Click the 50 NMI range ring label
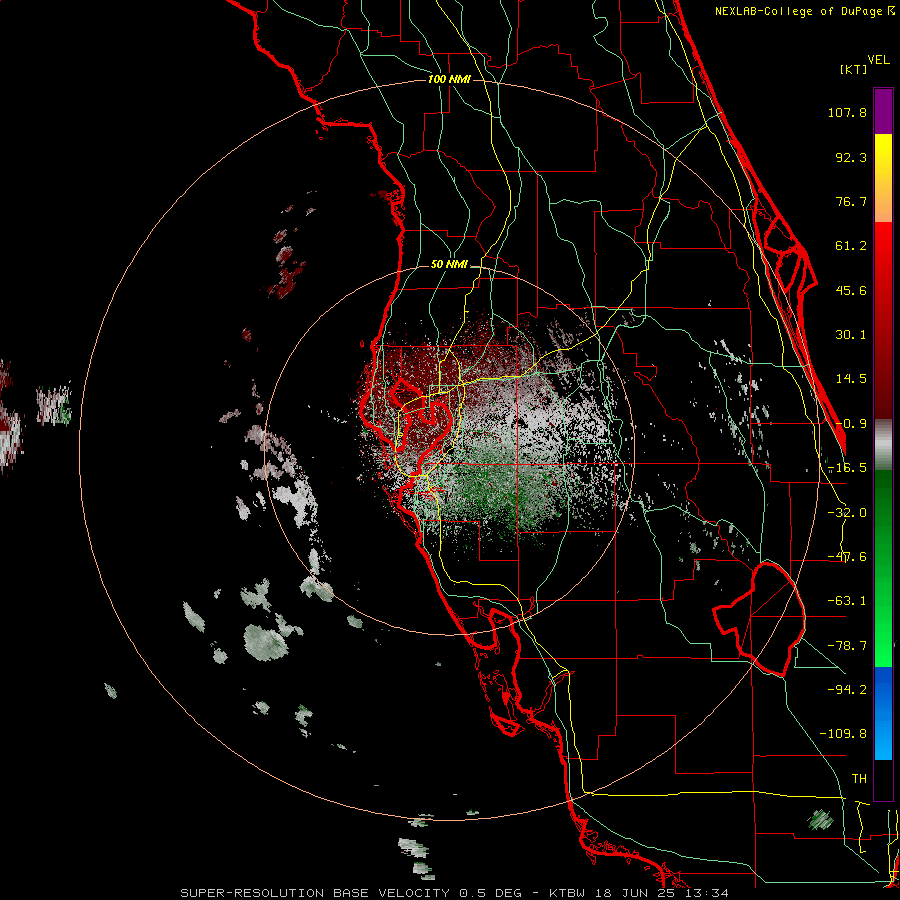 point(449,265)
